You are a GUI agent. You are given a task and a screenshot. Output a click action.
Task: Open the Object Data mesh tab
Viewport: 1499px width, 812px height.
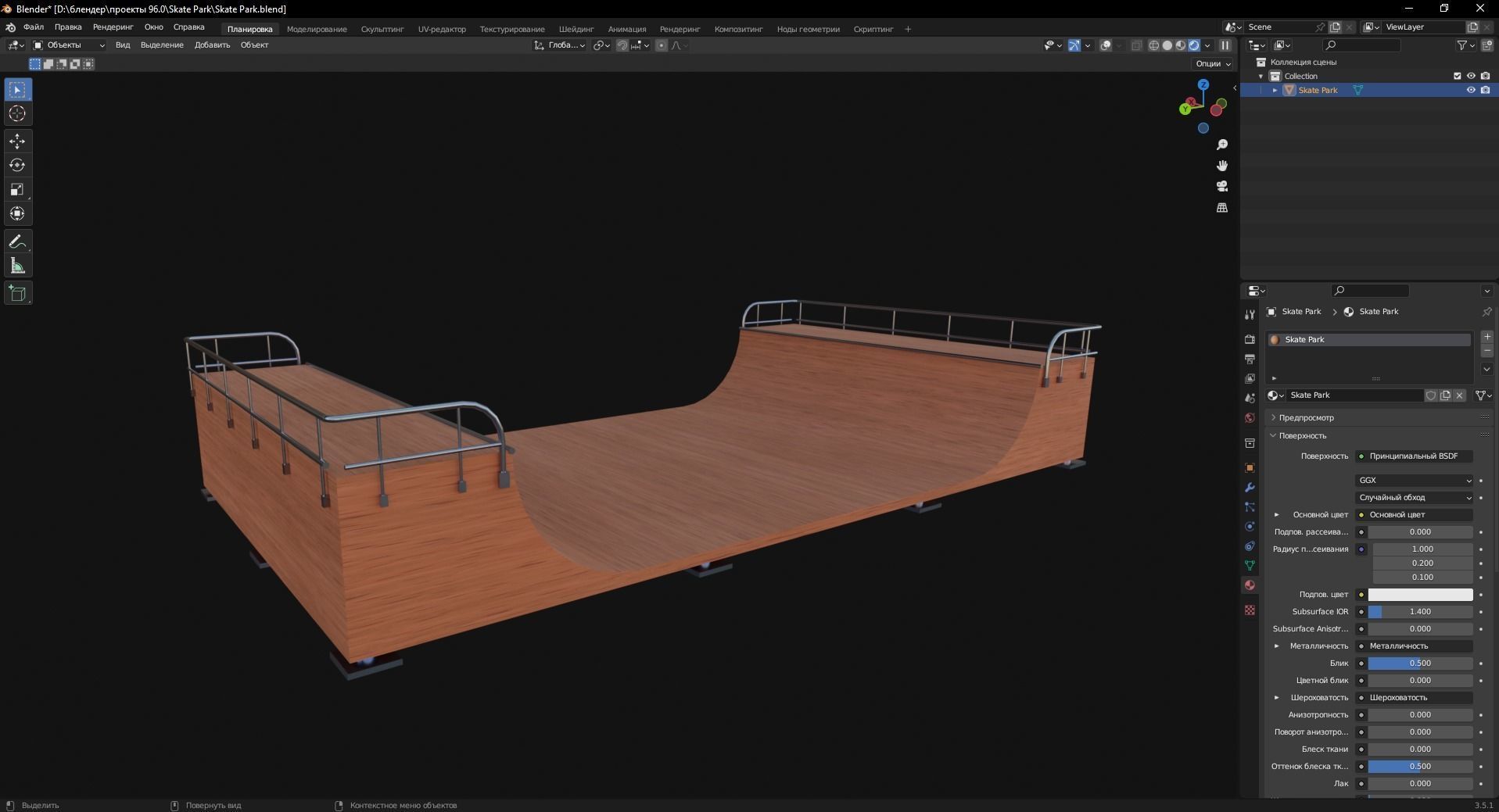[x=1250, y=566]
